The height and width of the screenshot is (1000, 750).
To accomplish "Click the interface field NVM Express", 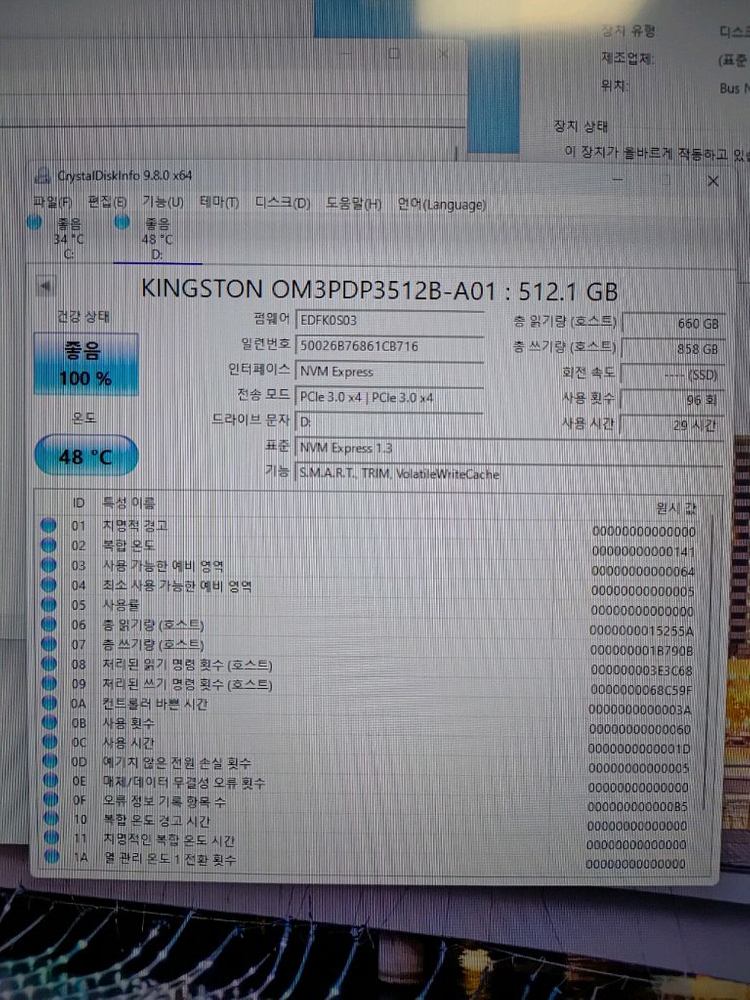I will pos(390,372).
